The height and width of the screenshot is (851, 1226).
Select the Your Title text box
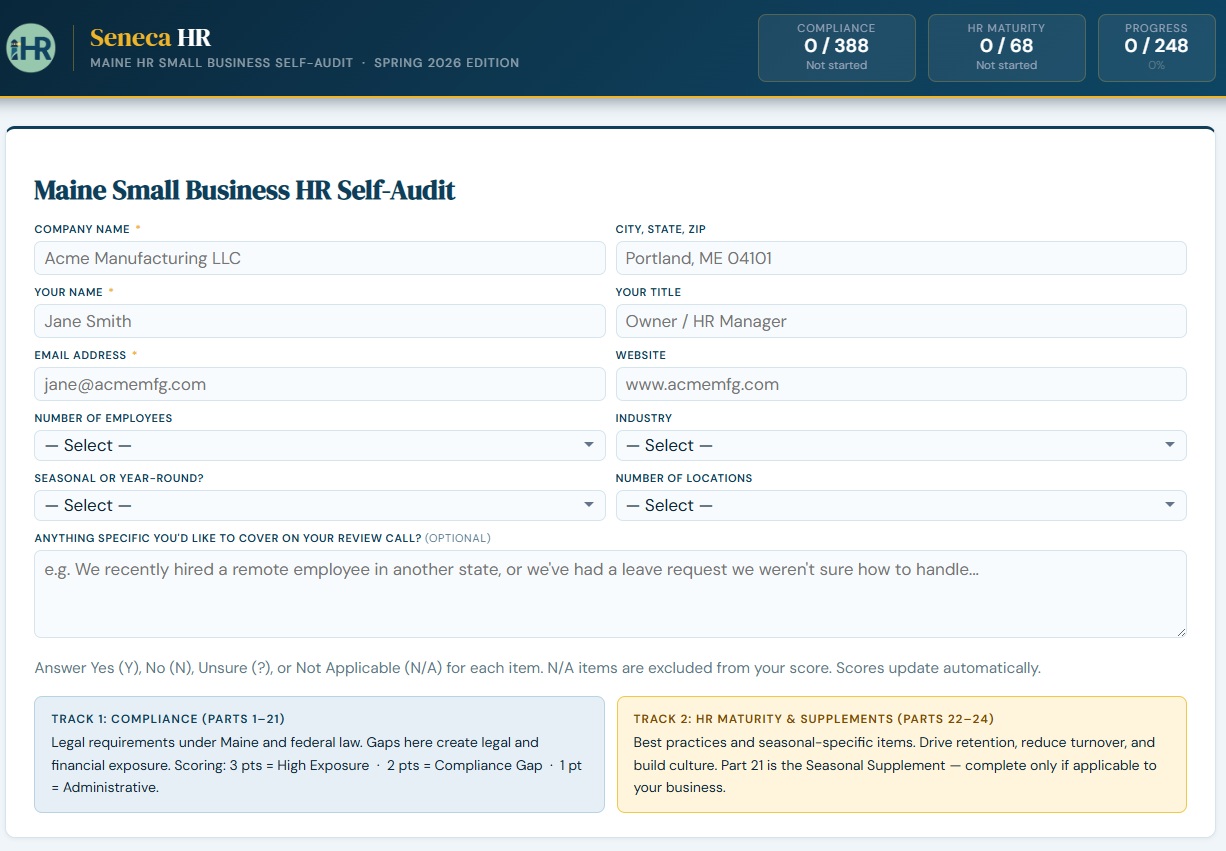point(900,321)
